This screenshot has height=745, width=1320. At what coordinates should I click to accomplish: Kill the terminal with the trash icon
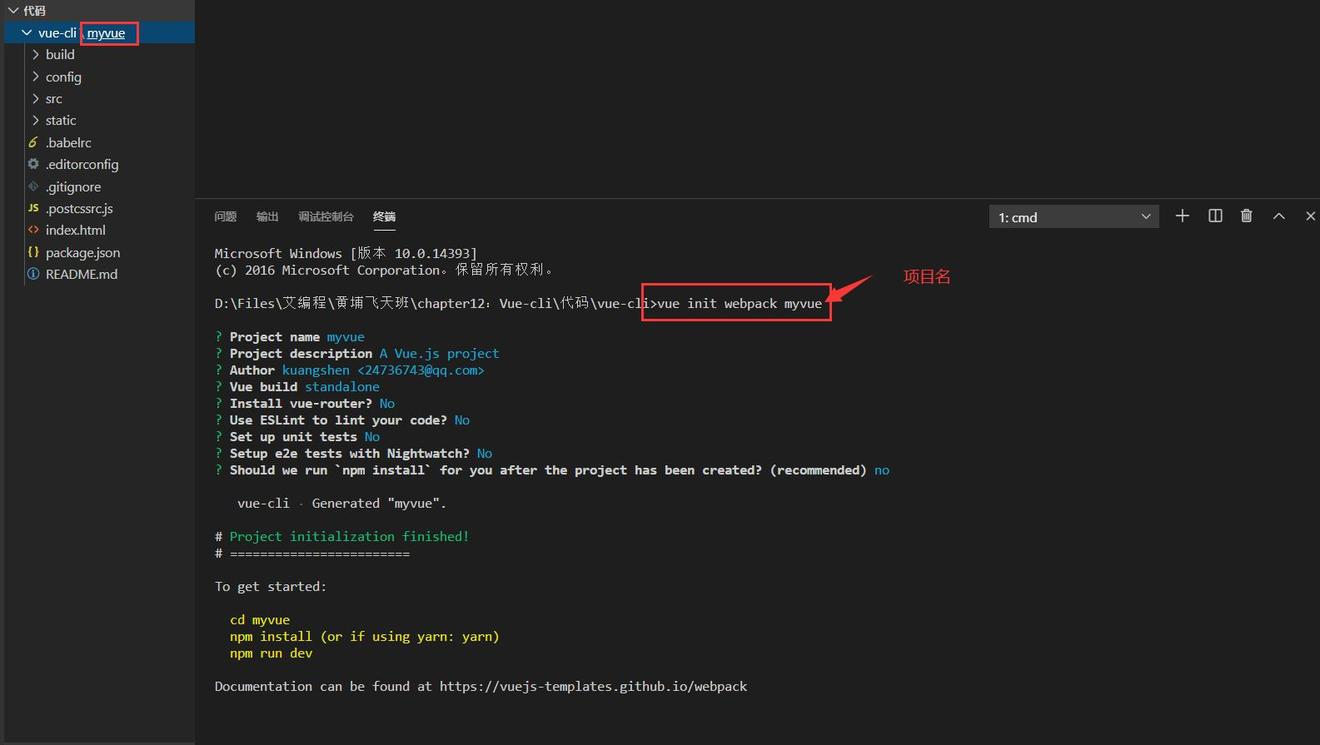tap(1246, 215)
